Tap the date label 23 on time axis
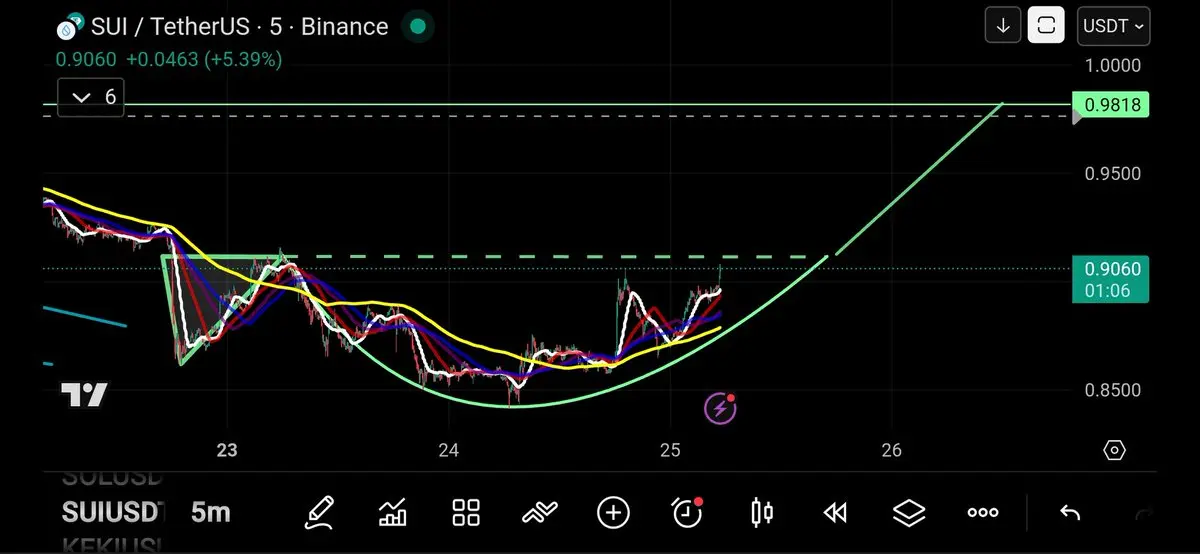 (227, 450)
